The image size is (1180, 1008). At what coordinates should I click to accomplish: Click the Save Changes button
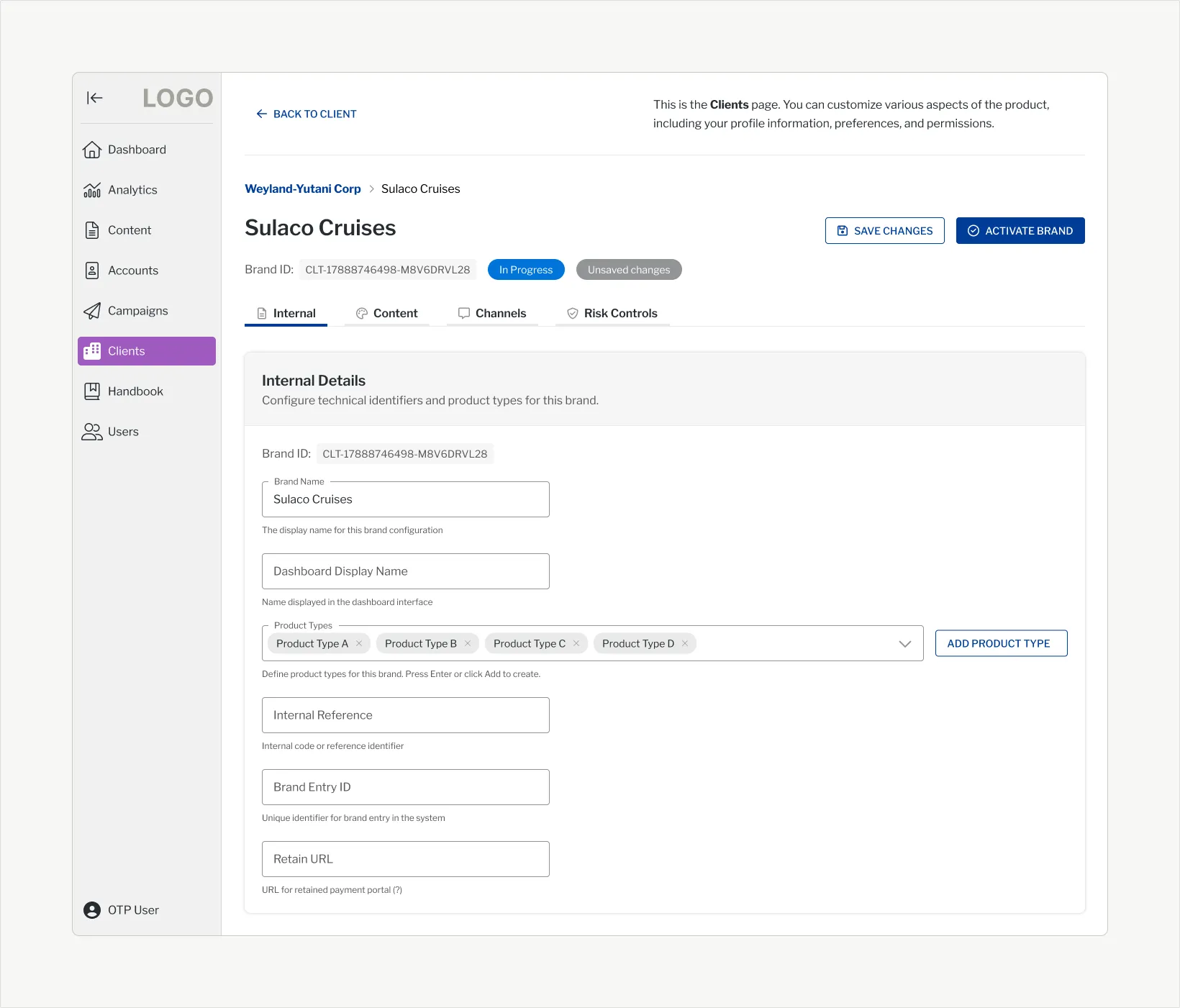pyautogui.click(x=885, y=231)
